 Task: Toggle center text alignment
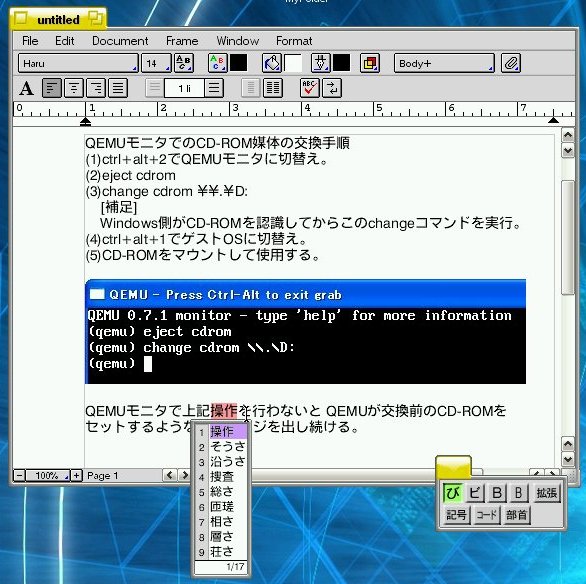click(74, 88)
